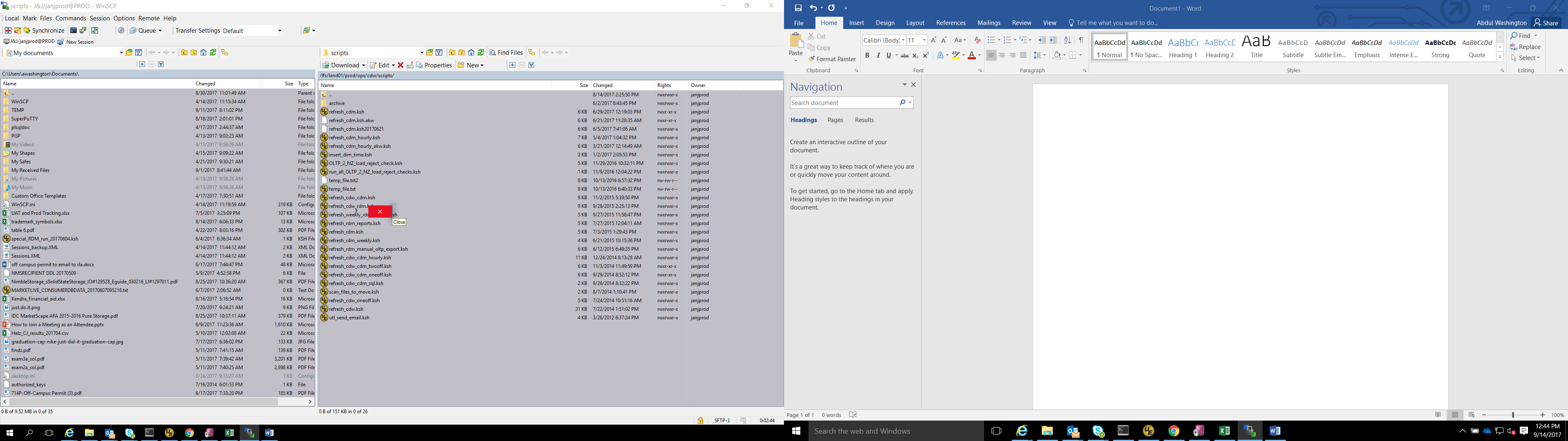Toggle Bold formatting in Word
1568x441 pixels.
point(867,56)
